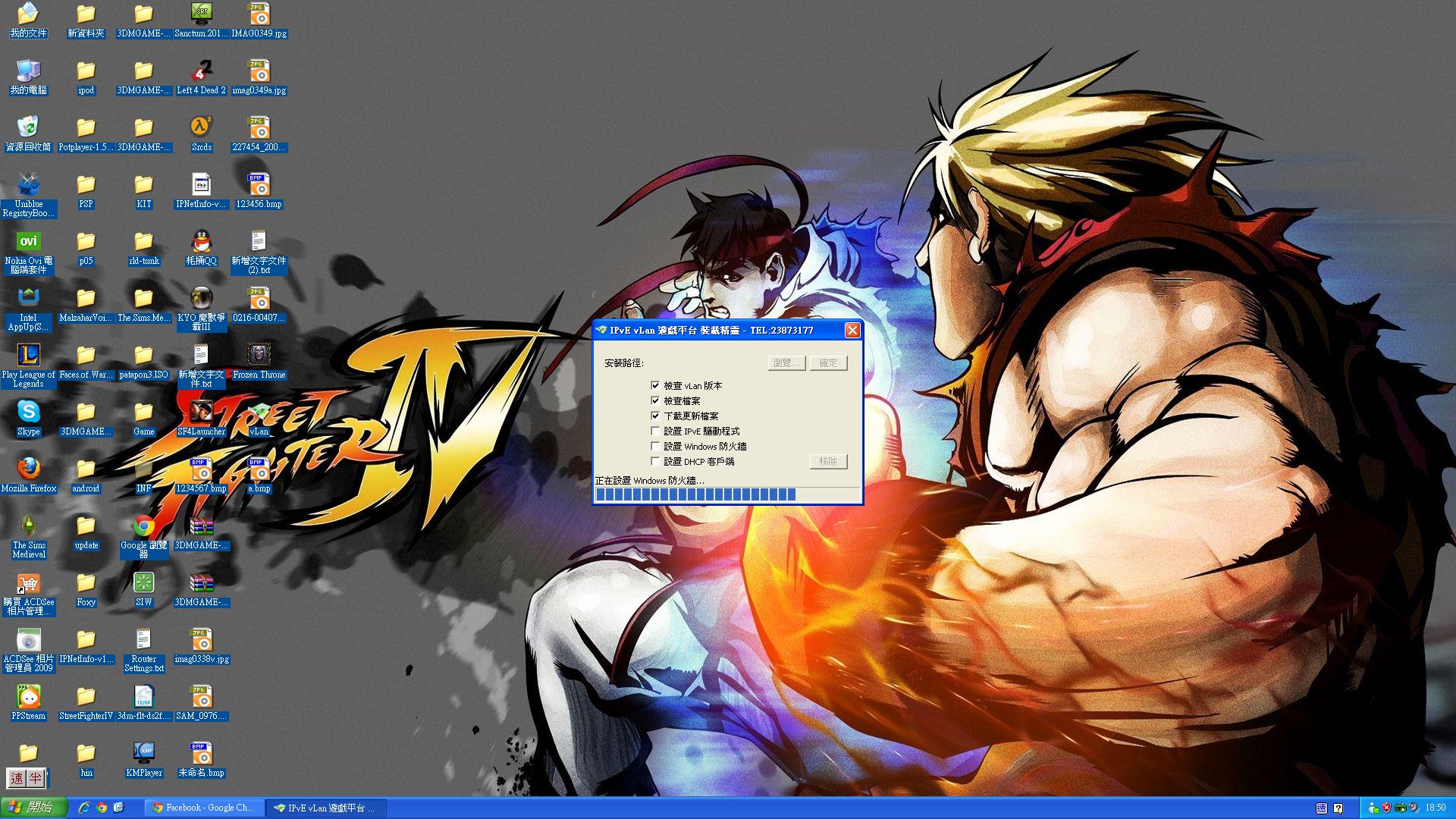1456x819 pixels.
Task: Select the SF4Launcher desktop icon
Action: click(x=201, y=413)
